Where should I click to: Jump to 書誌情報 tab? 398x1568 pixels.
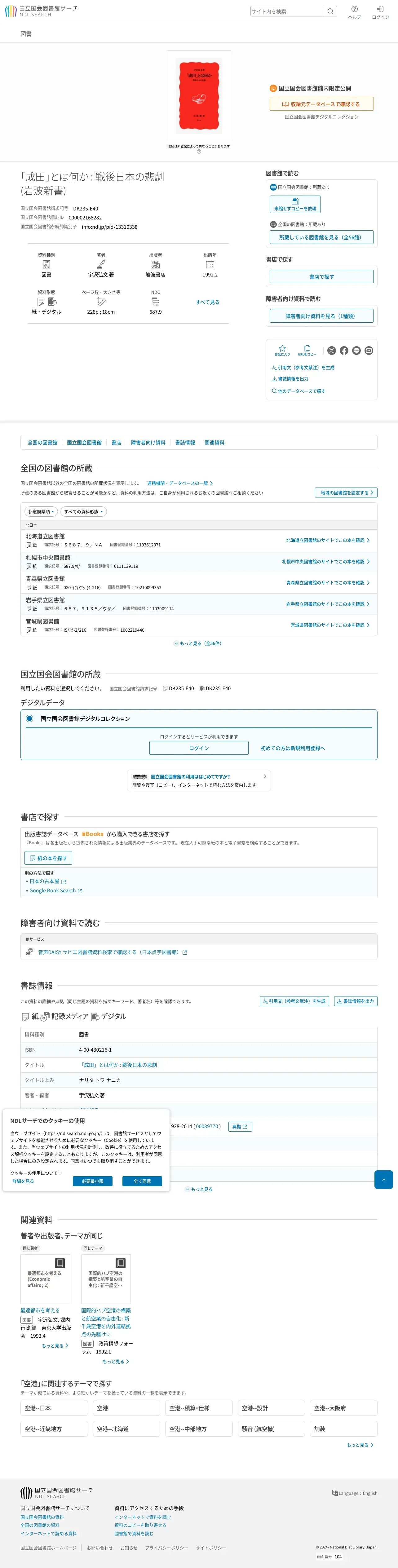click(185, 443)
